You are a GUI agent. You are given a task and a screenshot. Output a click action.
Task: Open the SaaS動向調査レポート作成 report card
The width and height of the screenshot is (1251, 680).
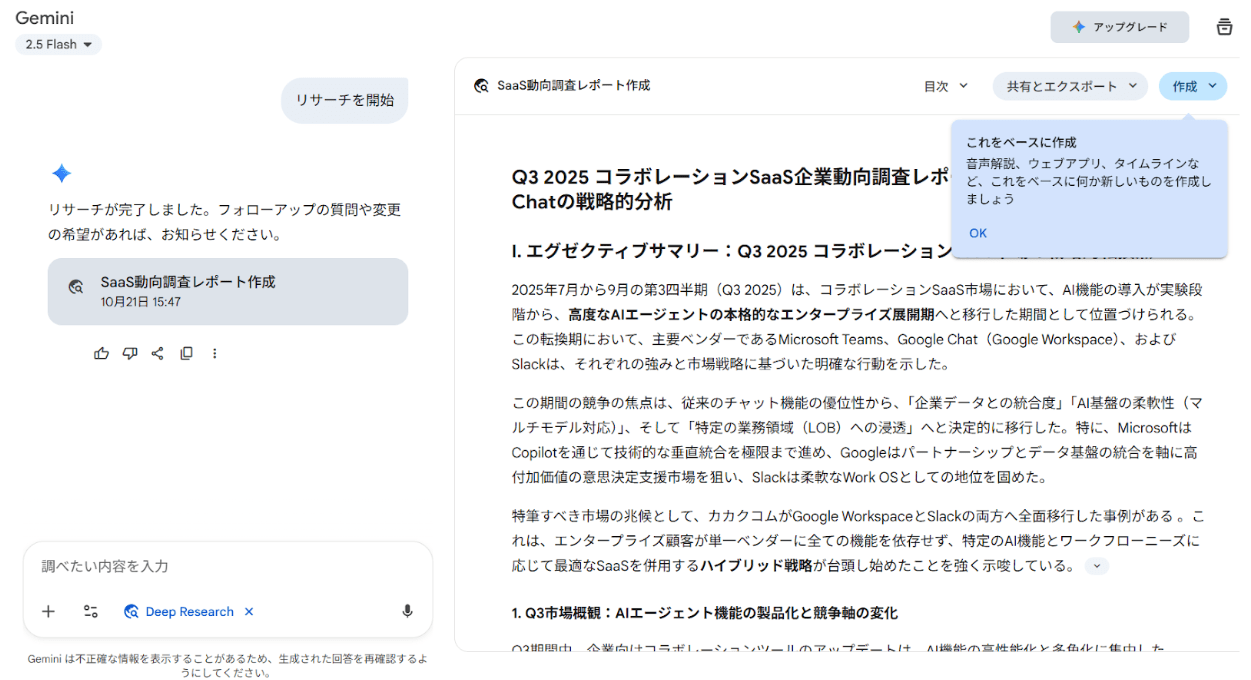pyautogui.click(x=228, y=291)
